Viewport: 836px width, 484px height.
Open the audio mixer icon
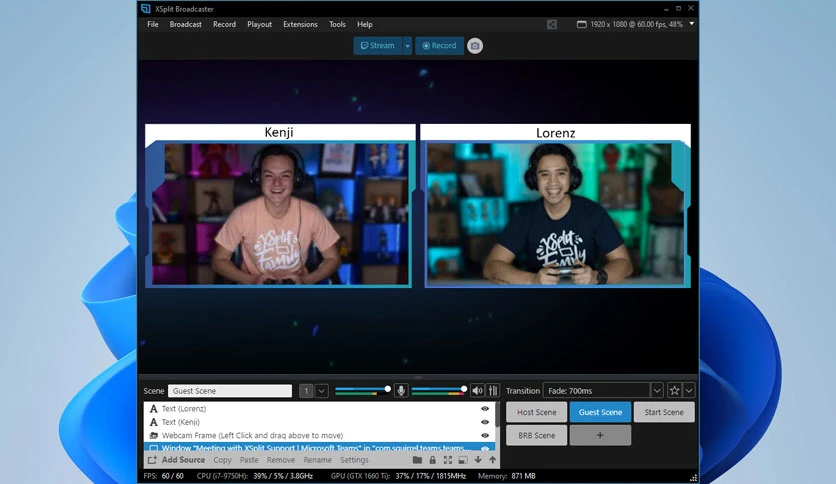493,390
